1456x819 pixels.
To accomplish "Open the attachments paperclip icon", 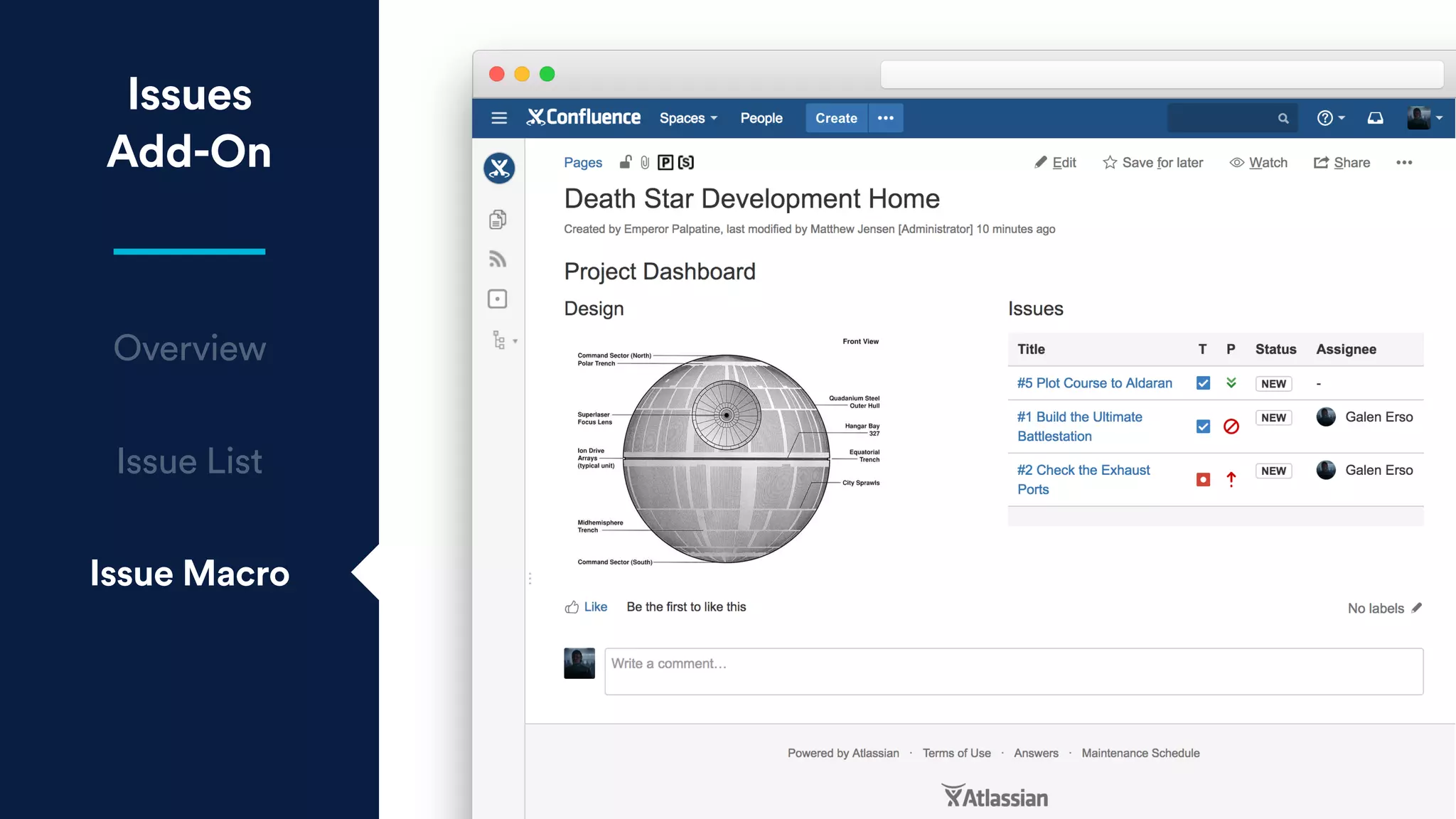I will [x=645, y=163].
